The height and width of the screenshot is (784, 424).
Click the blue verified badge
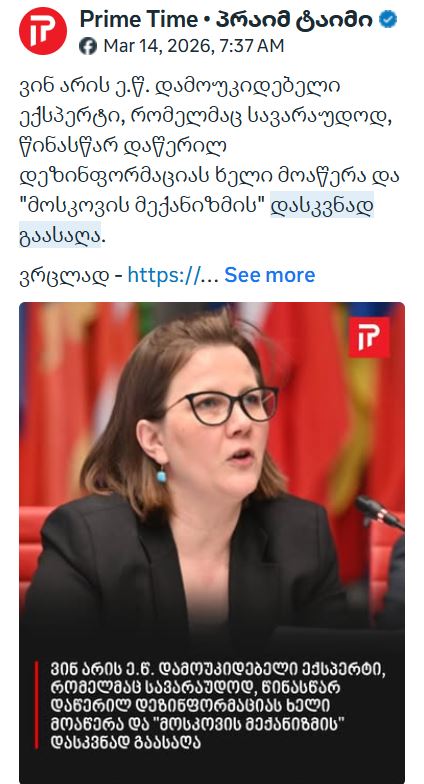tap(388, 20)
